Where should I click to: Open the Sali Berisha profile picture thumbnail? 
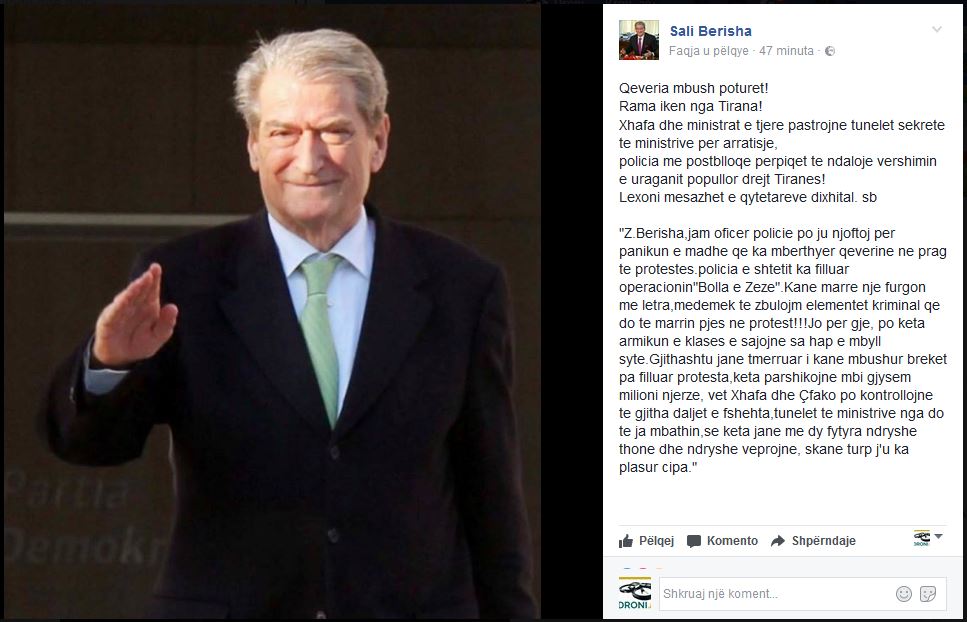(x=639, y=39)
